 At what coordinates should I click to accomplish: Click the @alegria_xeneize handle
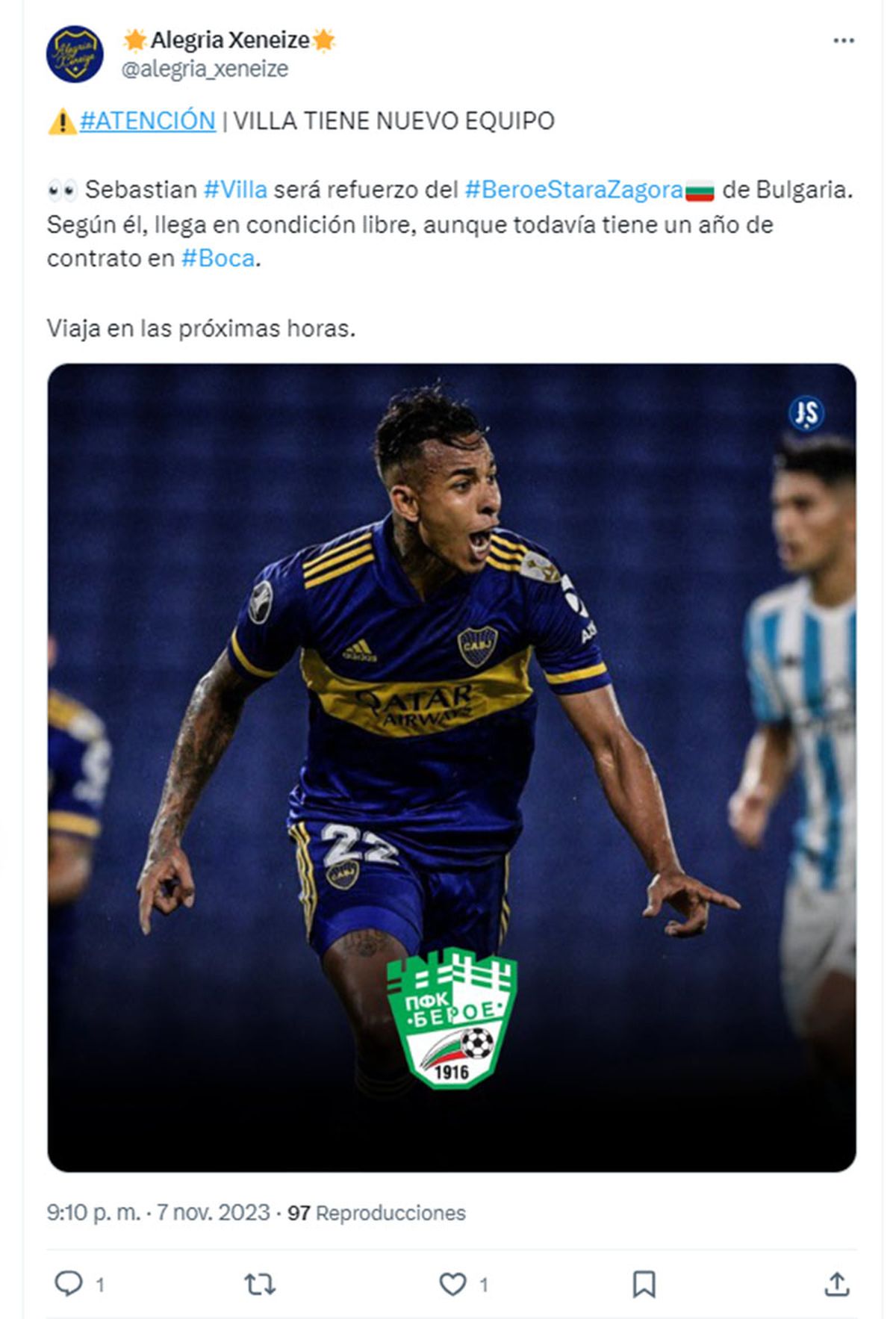[205, 69]
